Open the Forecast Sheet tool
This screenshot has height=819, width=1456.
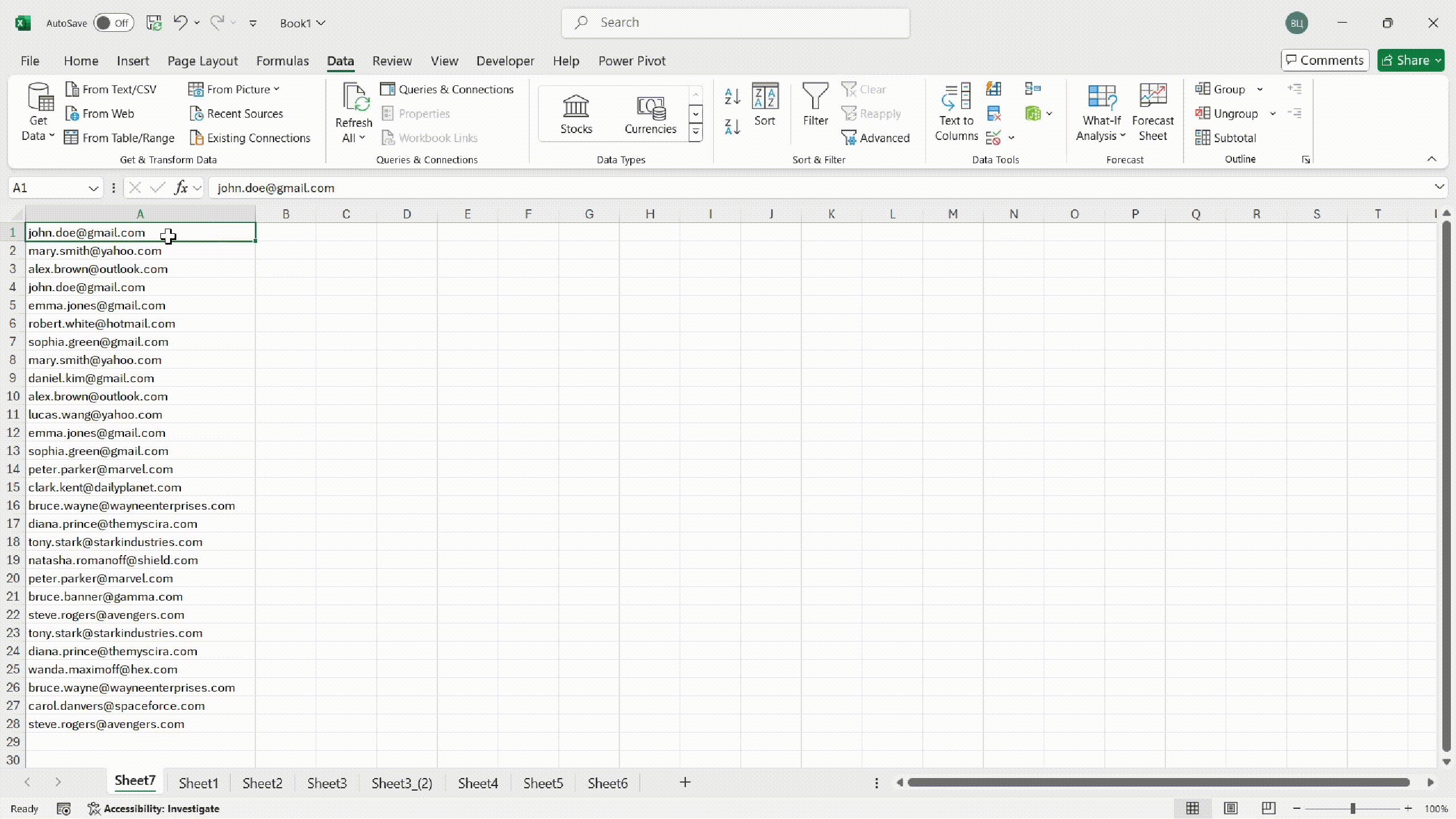(x=1152, y=111)
